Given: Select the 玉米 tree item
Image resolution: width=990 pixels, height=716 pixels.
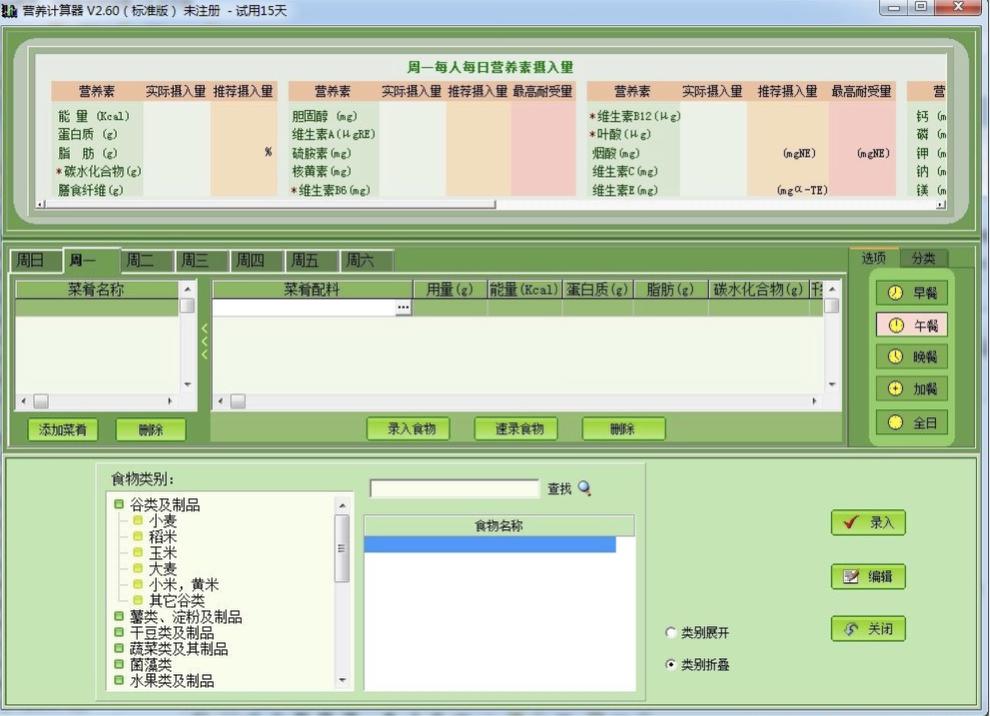Looking at the screenshot, I should (162, 553).
